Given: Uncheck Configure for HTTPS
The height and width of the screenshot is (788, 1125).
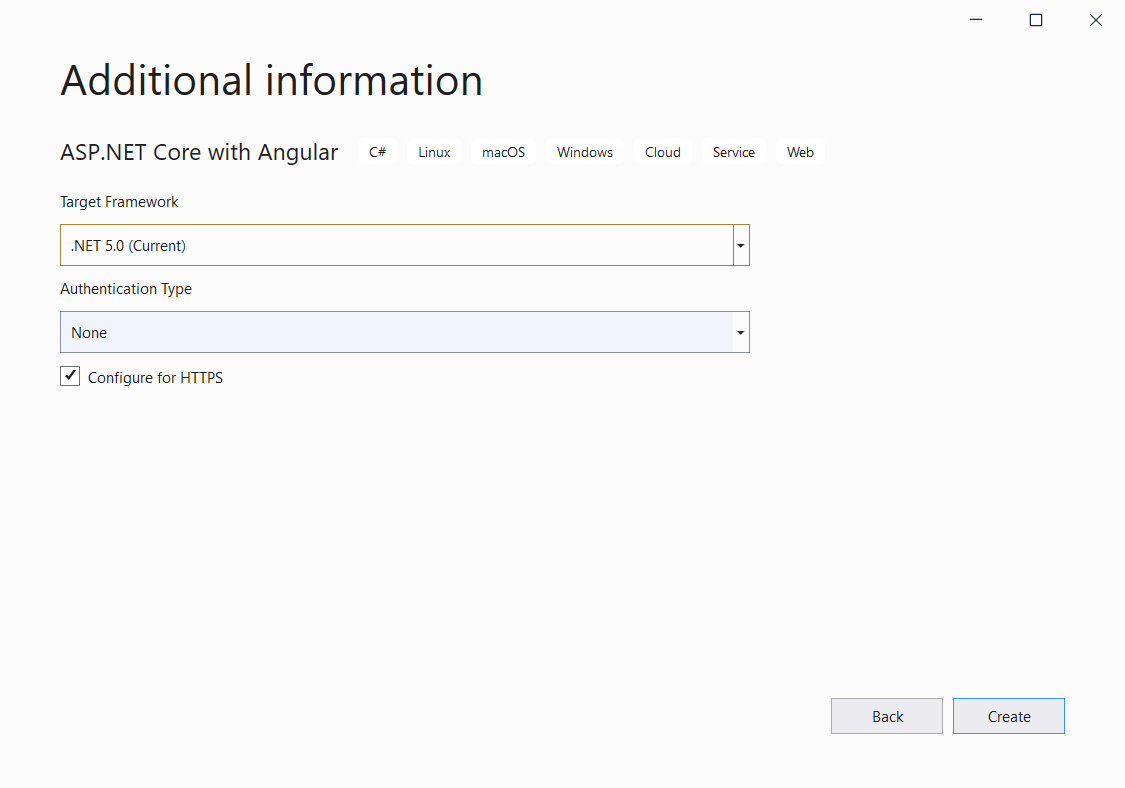Looking at the screenshot, I should tap(70, 376).
